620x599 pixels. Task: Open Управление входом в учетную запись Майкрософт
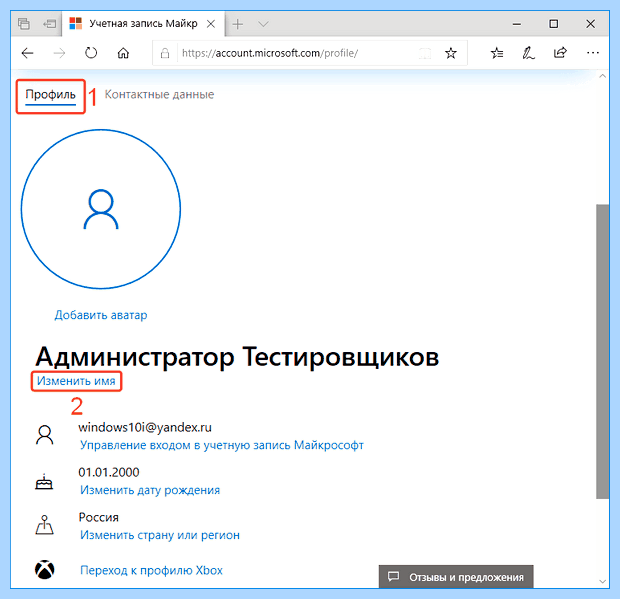pyautogui.click(x=222, y=445)
